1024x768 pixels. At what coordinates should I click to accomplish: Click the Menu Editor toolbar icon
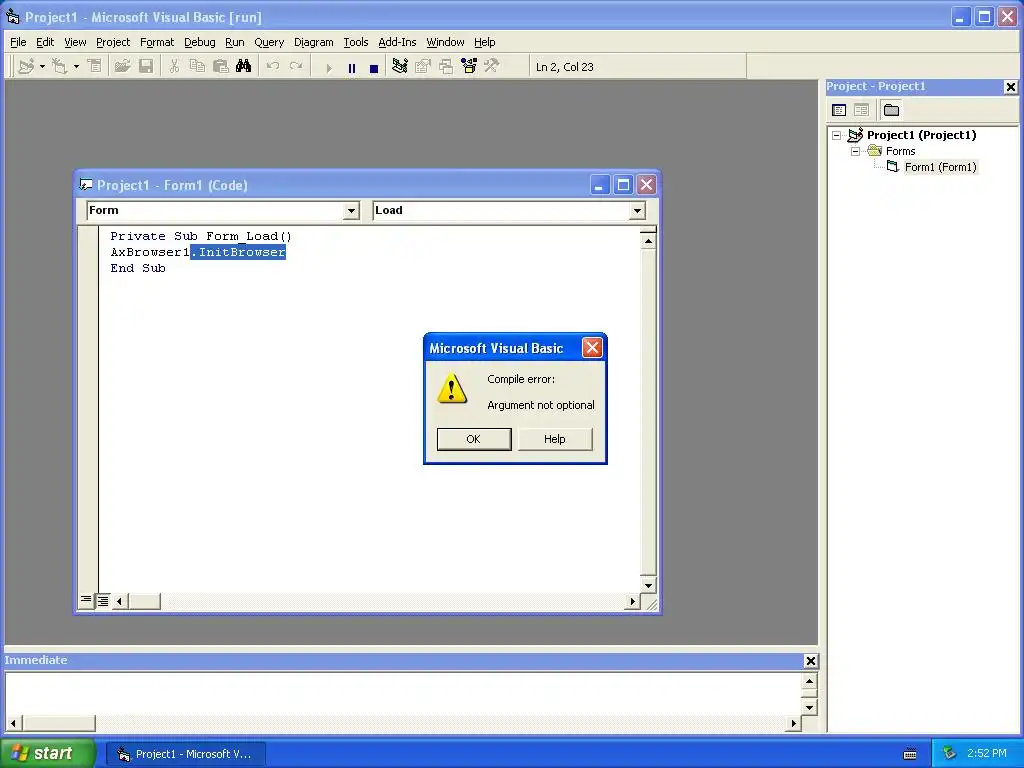click(95, 67)
